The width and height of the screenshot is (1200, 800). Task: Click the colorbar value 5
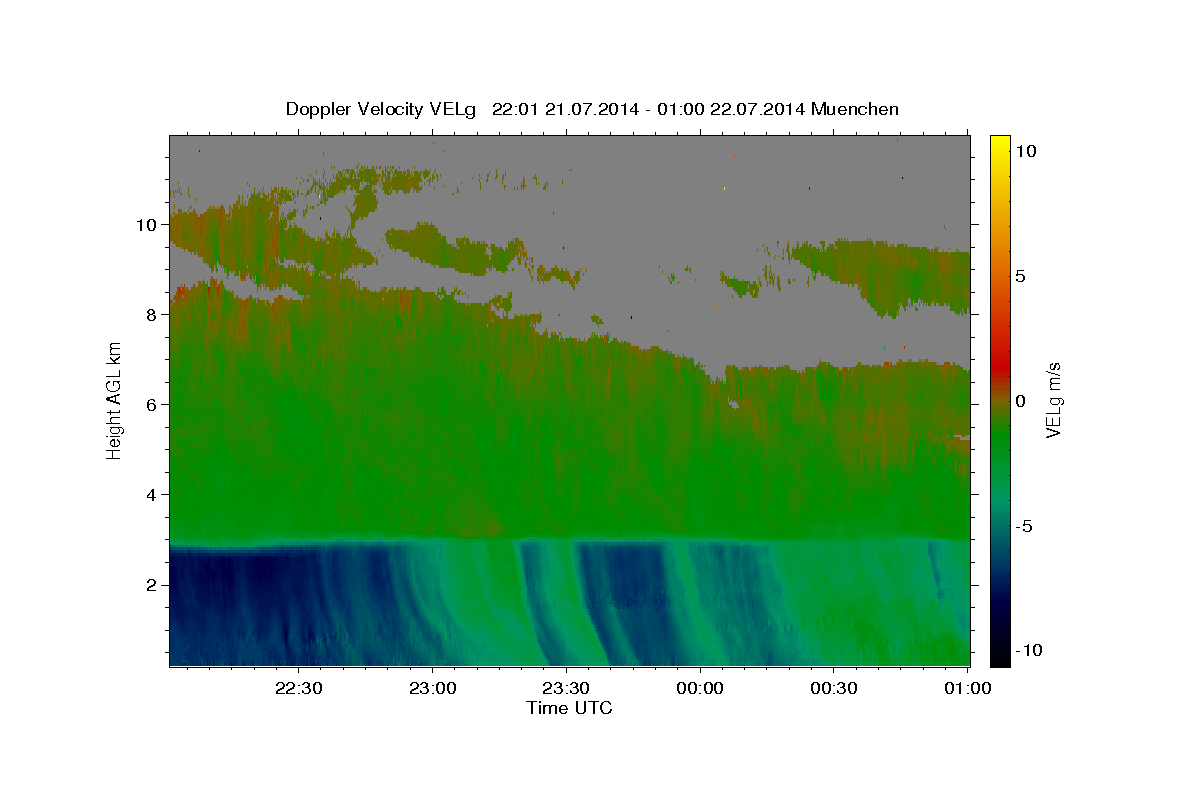(x=1021, y=276)
